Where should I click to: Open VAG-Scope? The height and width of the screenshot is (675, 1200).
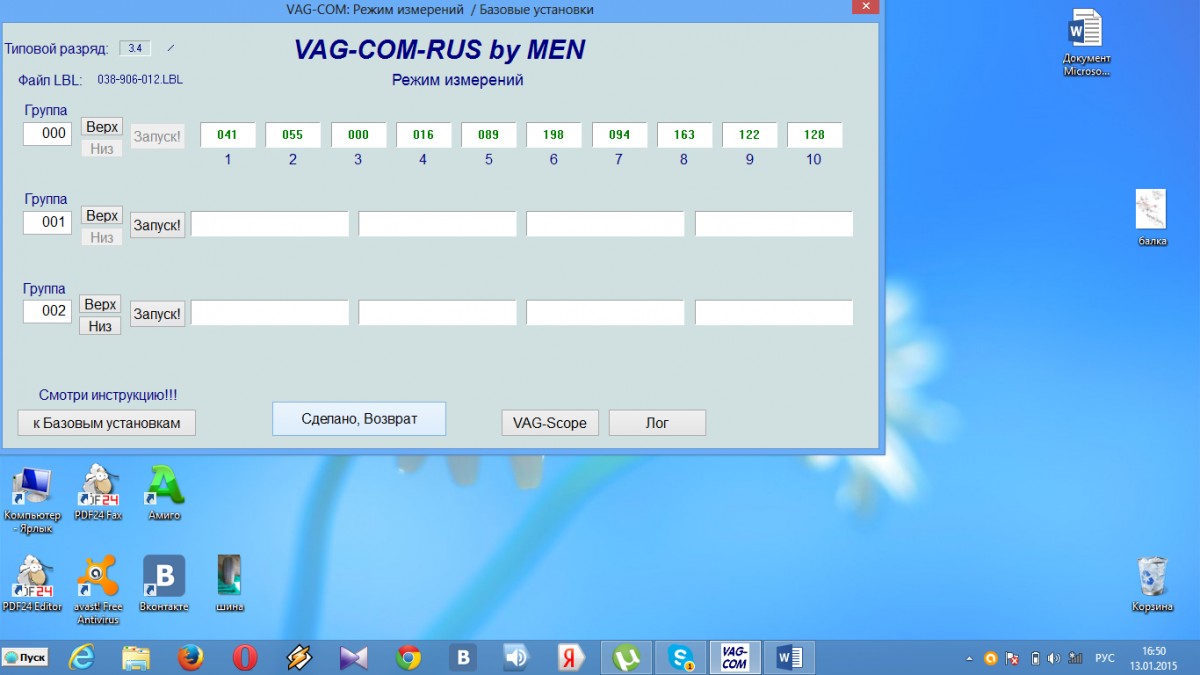[550, 423]
